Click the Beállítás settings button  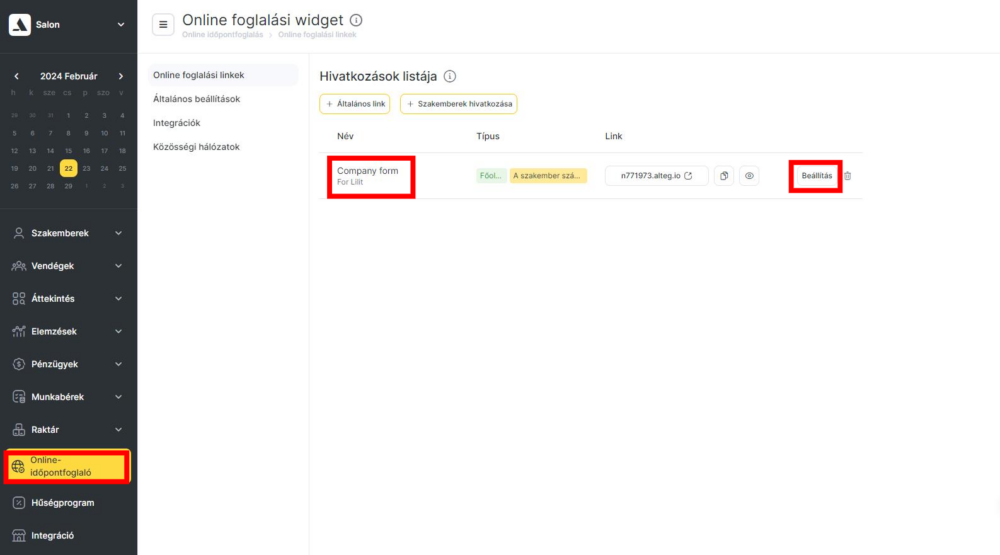coord(816,176)
